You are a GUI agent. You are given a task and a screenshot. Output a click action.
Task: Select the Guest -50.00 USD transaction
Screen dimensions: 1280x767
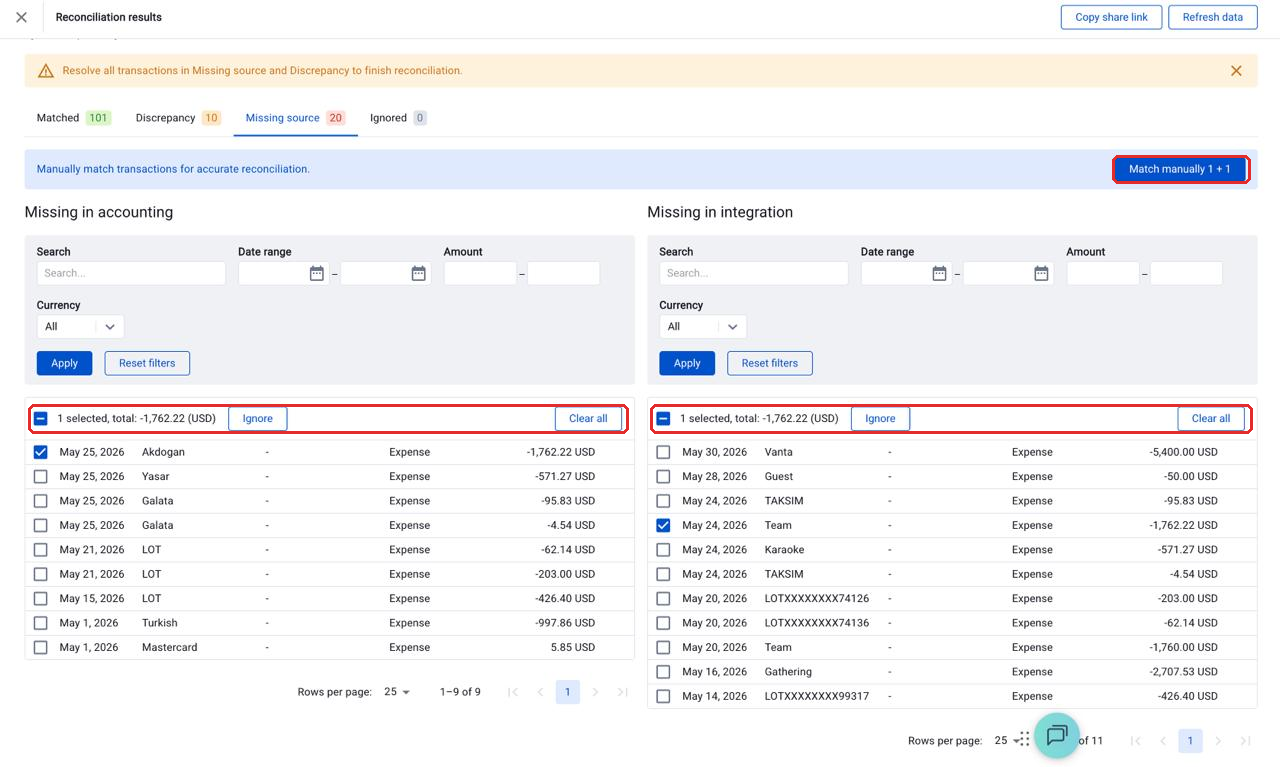pyautogui.click(x=663, y=477)
